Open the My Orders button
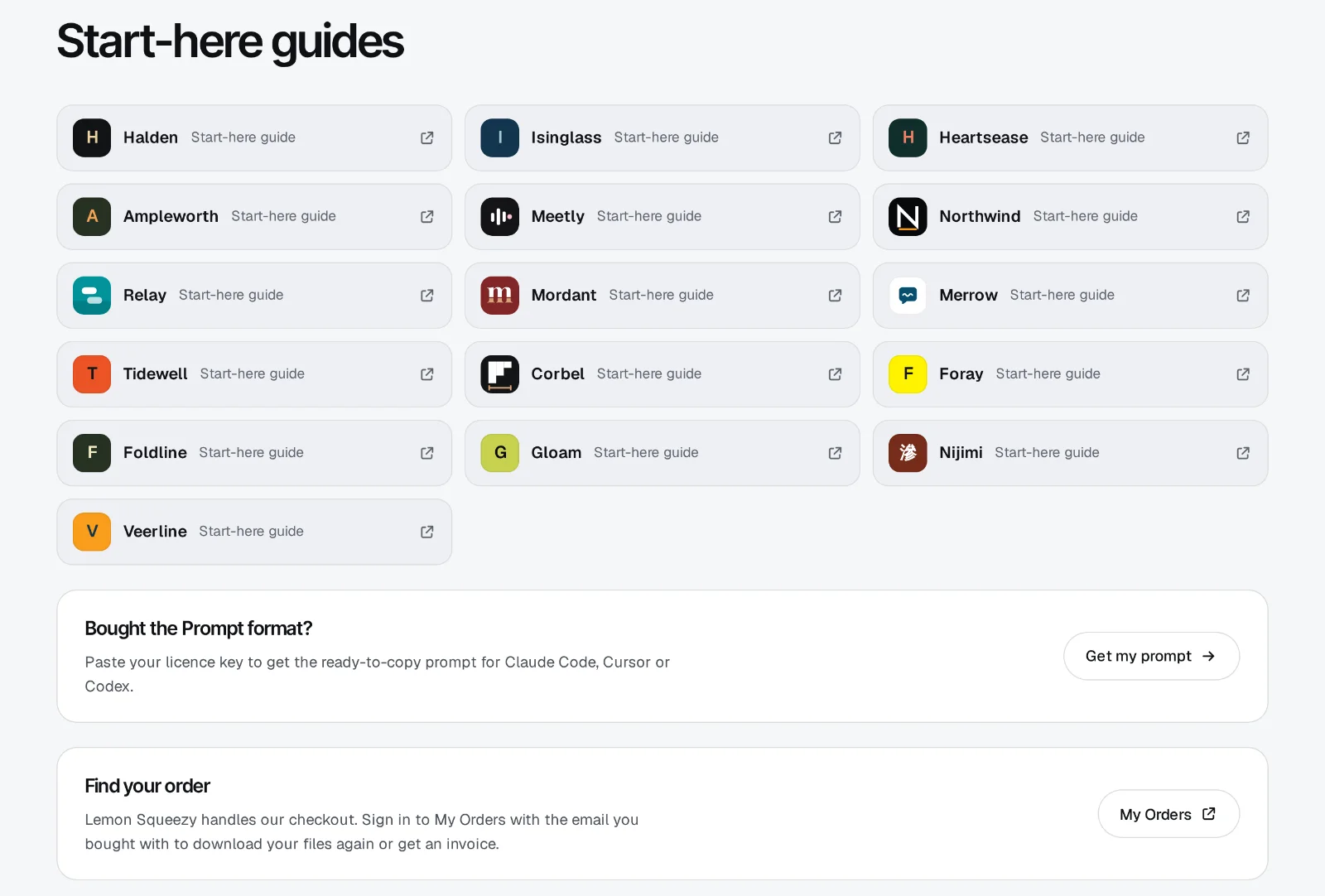The height and width of the screenshot is (896, 1325). pos(1168,814)
